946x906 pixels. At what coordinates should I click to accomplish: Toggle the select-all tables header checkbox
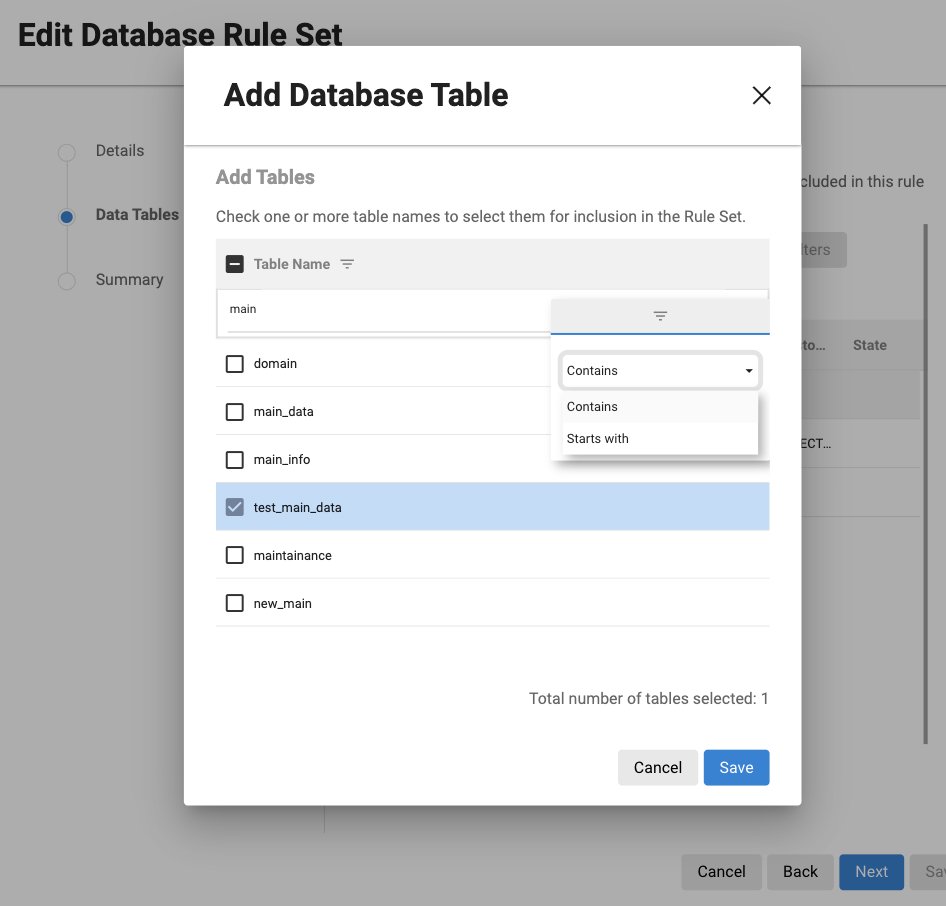(235, 264)
